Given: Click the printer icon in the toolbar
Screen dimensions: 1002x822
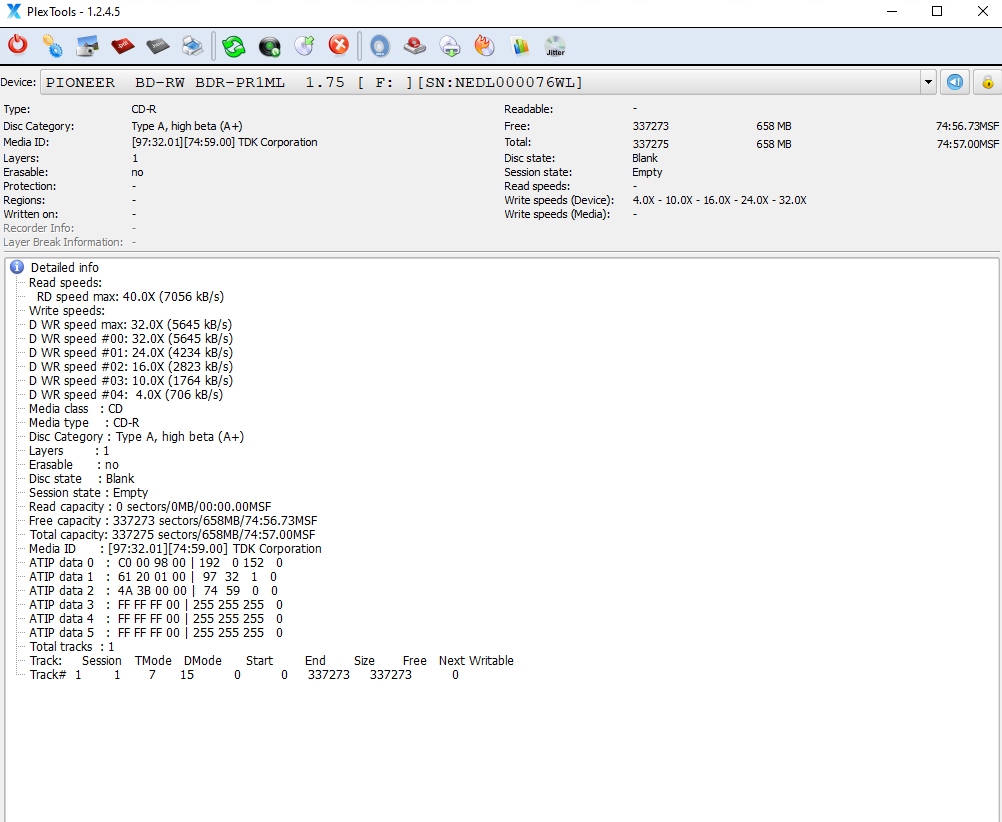Looking at the screenshot, I should tap(192, 45).
